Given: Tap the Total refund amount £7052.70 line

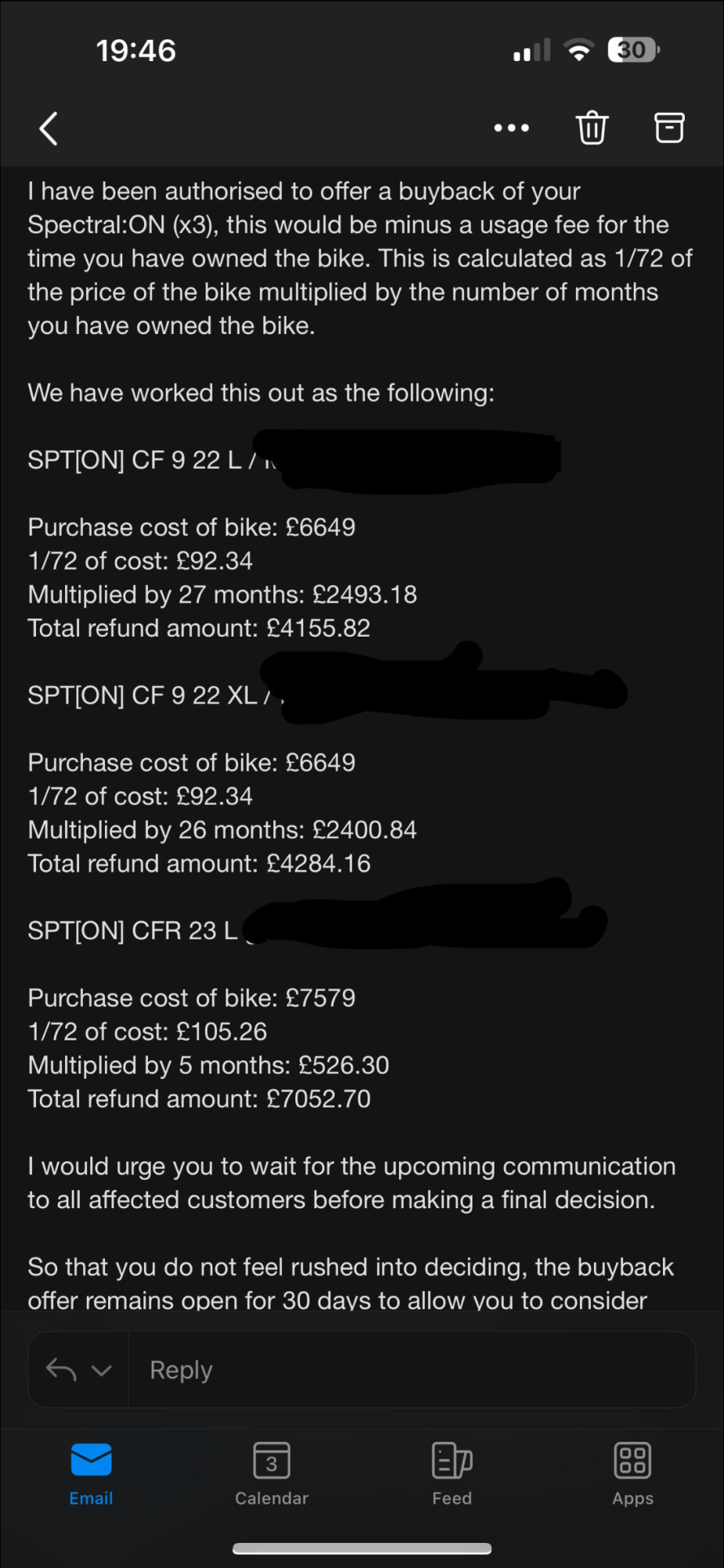Looking at the screenshot, I should 199,1098.
